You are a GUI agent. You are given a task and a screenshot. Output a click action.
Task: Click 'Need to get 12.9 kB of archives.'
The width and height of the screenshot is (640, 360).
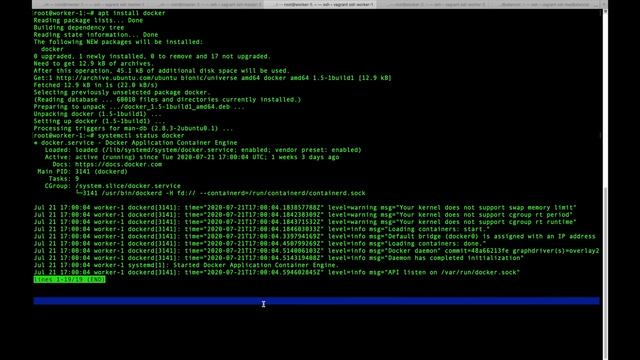point(94,64)
